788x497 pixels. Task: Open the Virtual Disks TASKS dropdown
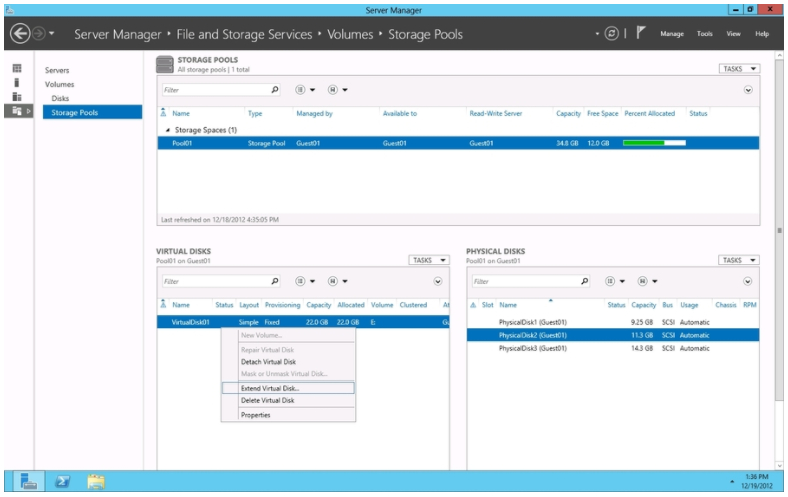[x=428, y=260]
